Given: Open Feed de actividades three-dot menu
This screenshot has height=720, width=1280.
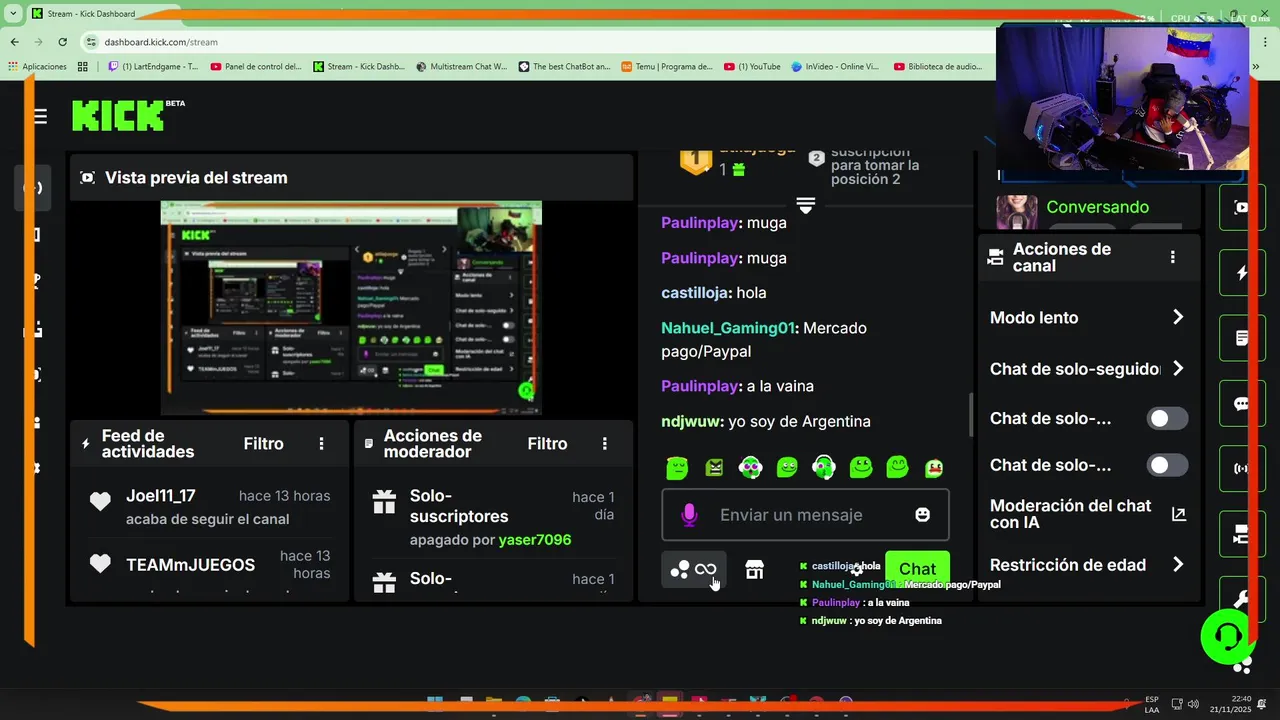Looking at the screenshot, I should (321, 444).
